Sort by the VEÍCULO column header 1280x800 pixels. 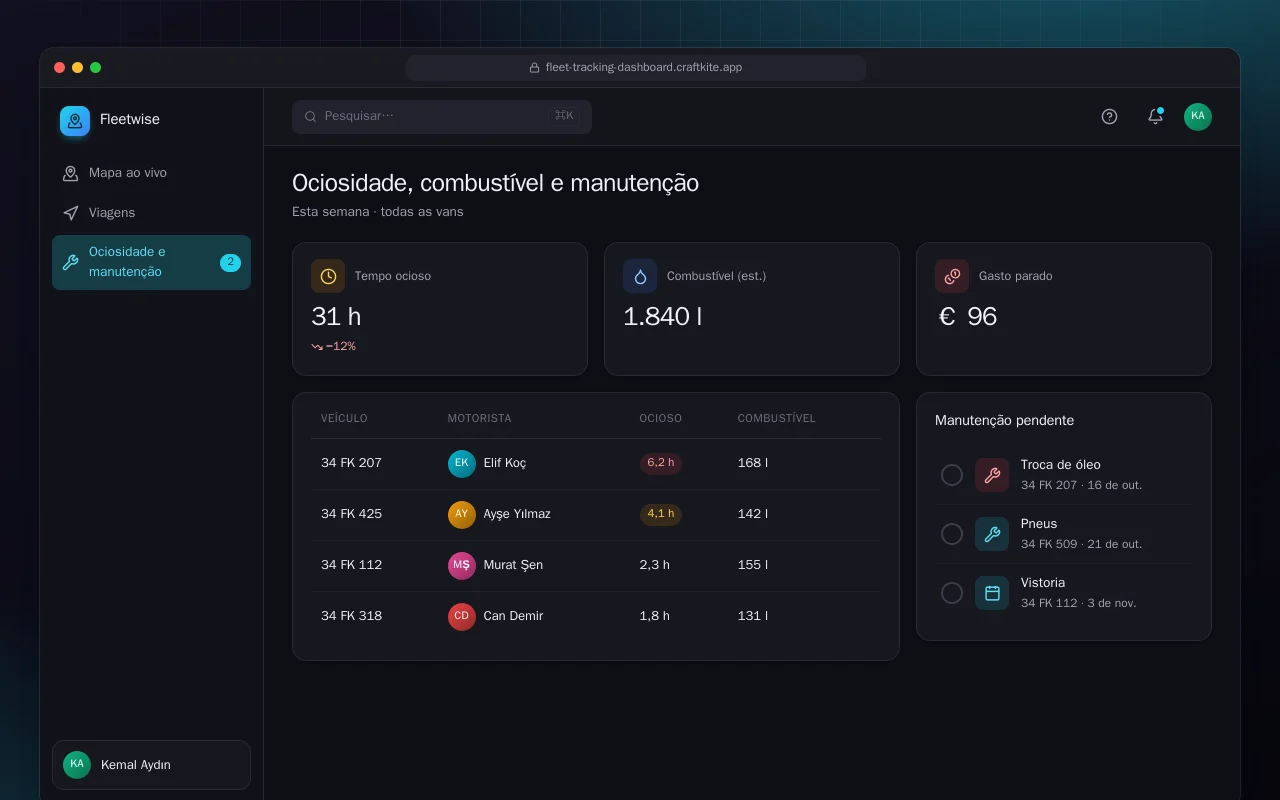344,418
